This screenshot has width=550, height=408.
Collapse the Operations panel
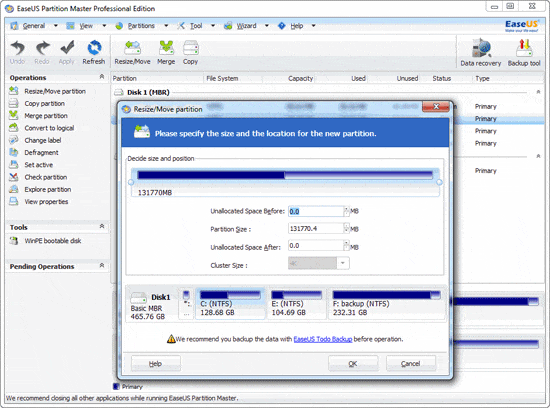[102, 76]
